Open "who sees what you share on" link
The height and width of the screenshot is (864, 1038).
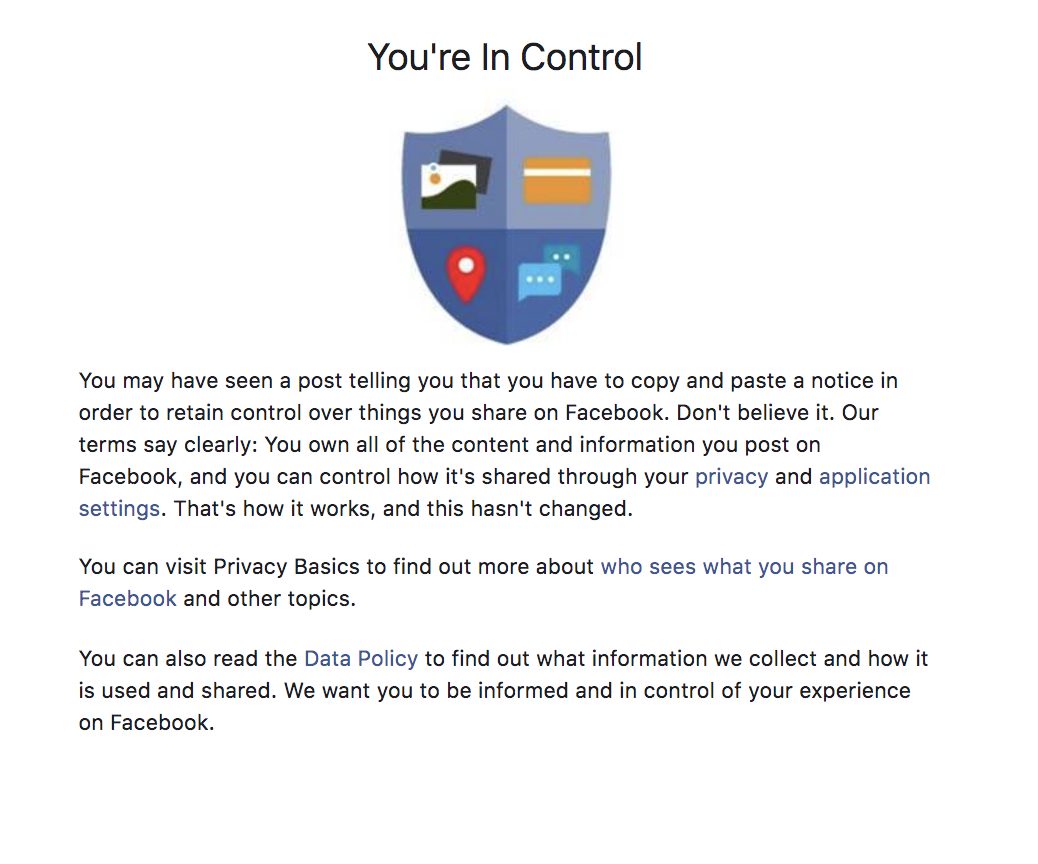click(x=744, y=567)
